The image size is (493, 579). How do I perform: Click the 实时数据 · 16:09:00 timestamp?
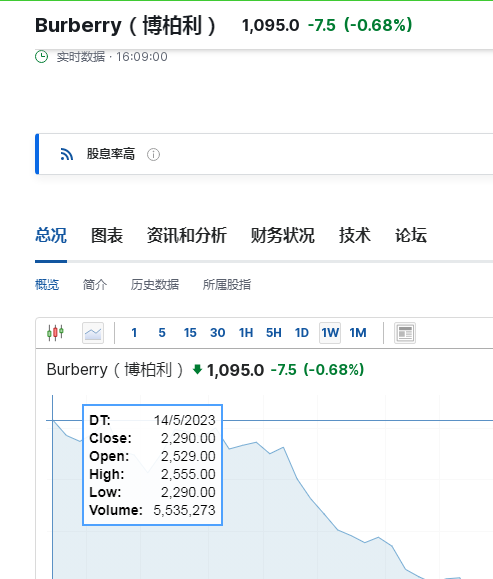[x=112, y=57]
